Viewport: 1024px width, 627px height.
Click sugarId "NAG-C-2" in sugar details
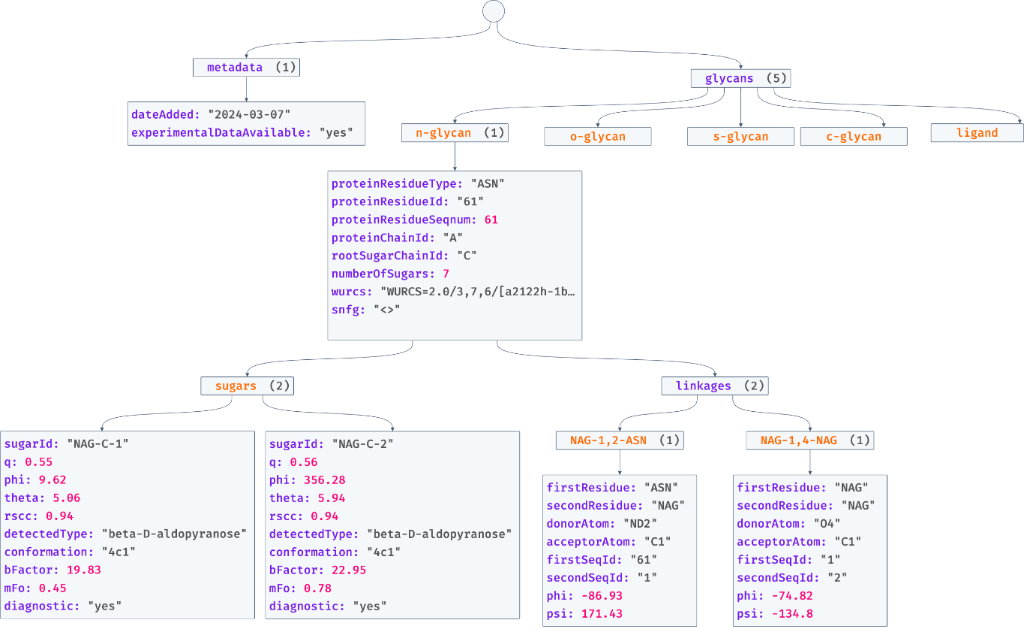pyautogui.click(x=335, y=444)
